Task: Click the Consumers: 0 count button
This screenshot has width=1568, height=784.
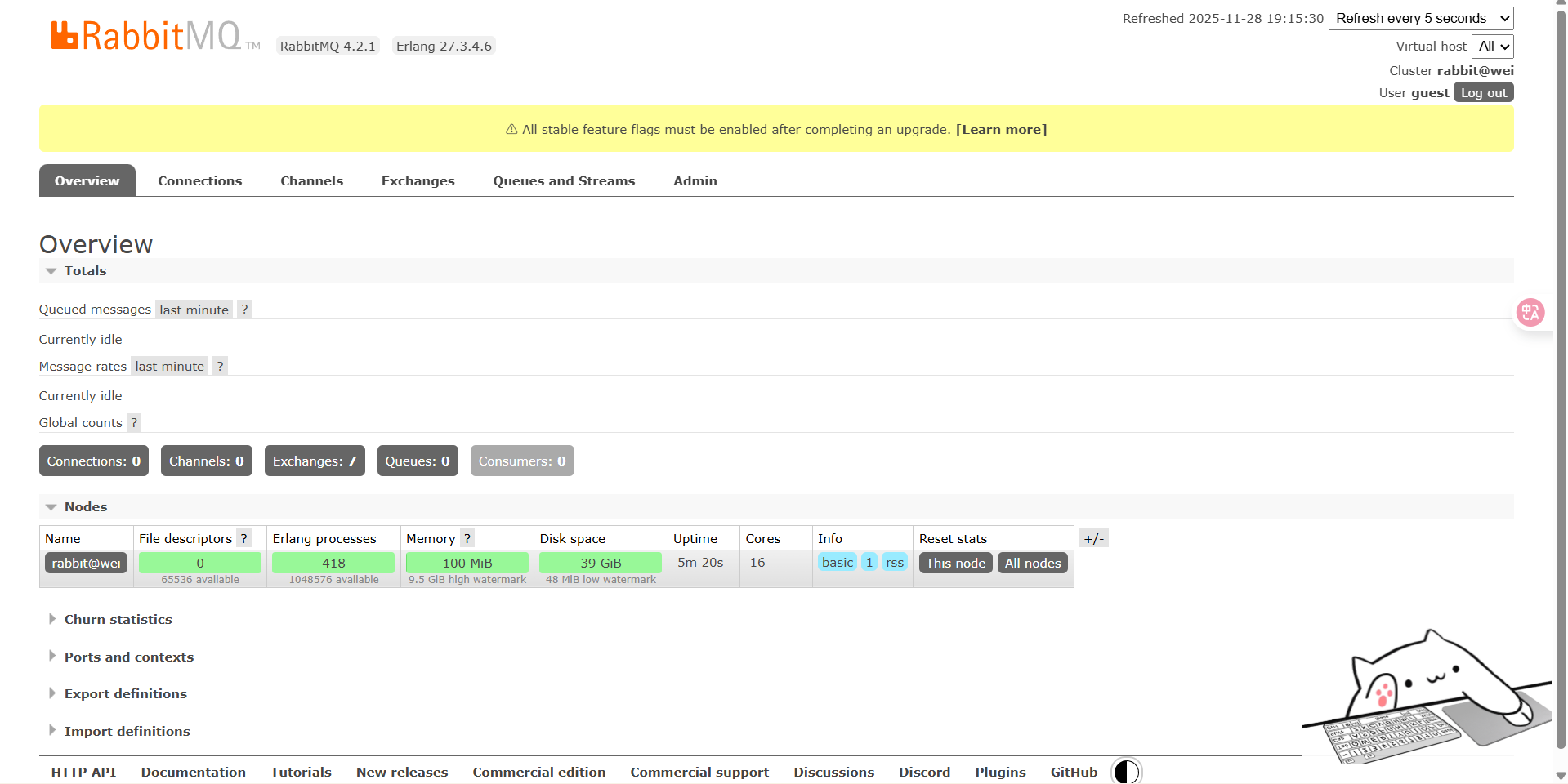Action: coord(522,461)
